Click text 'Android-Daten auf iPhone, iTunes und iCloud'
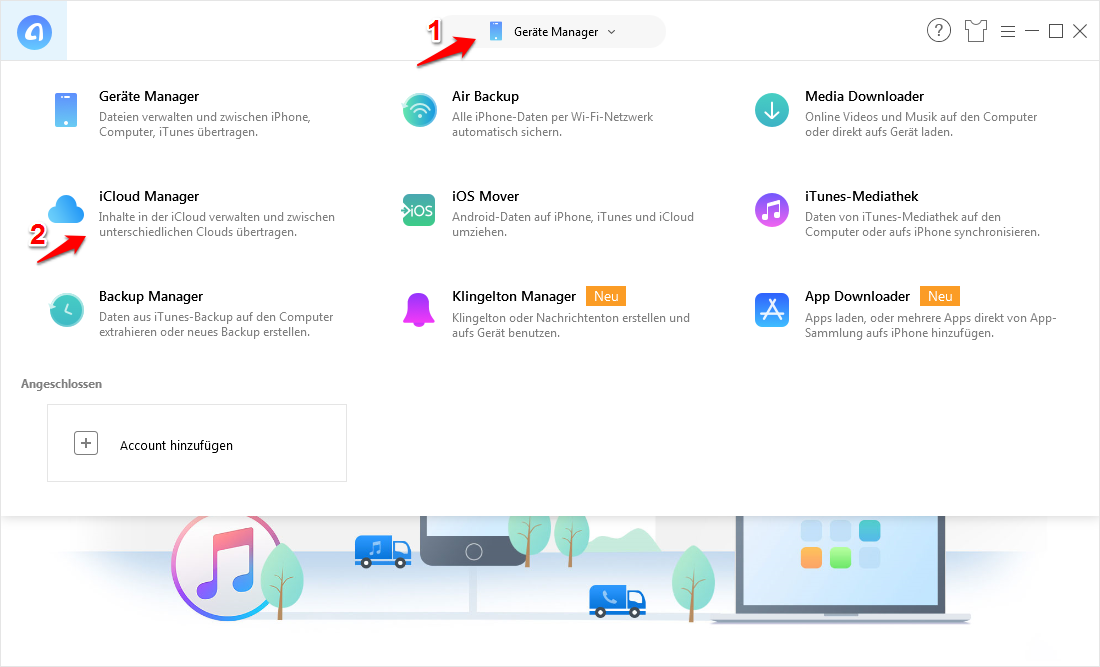 tap(573, 217)
